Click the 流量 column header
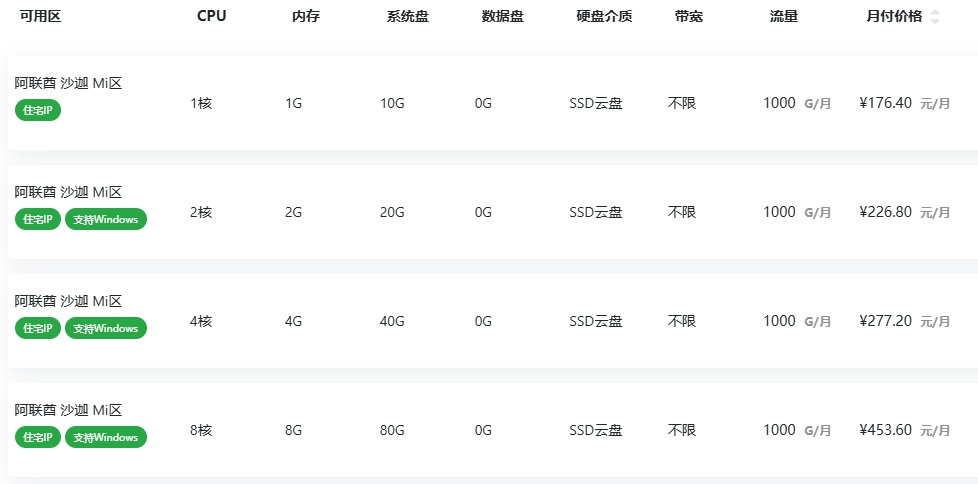The width and height of the screenshot is (978, 484). [x=784, y=17]
